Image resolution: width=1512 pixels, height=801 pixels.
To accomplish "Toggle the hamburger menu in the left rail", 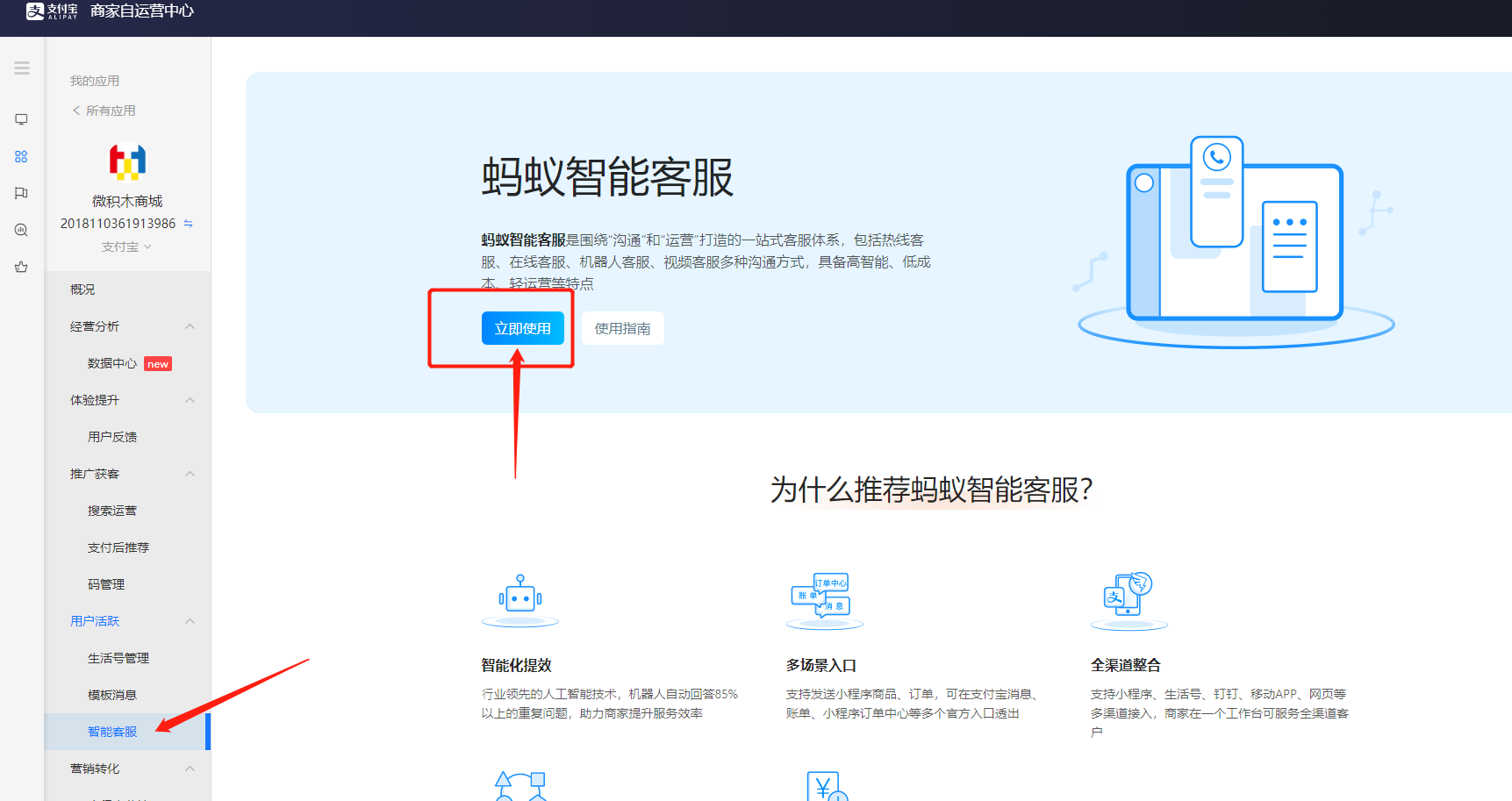I will (x=22, y=68).
